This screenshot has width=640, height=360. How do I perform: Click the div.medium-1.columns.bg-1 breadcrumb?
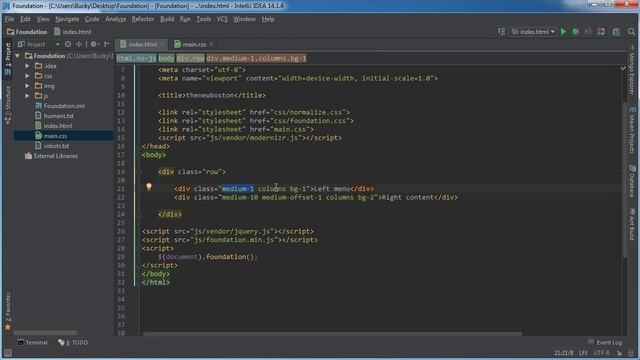(x=256, y=58)
